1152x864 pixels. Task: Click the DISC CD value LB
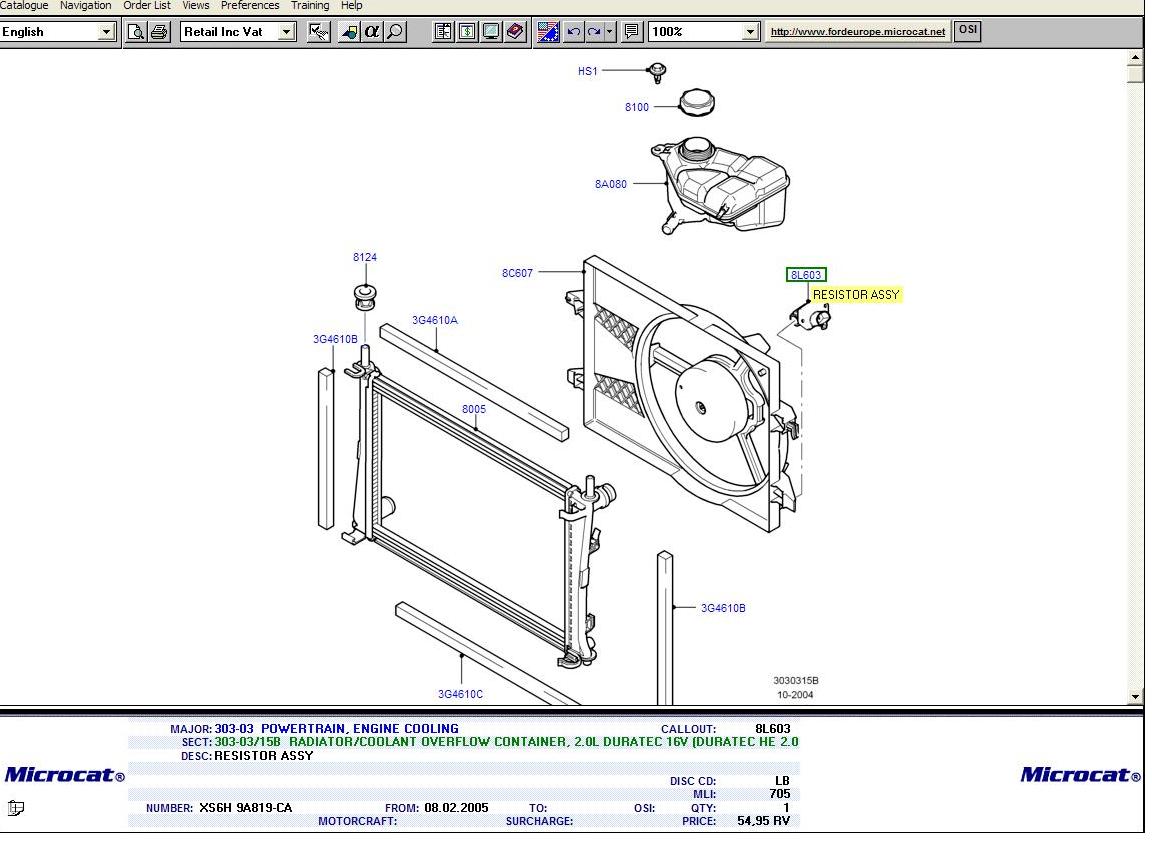(782, 781)
